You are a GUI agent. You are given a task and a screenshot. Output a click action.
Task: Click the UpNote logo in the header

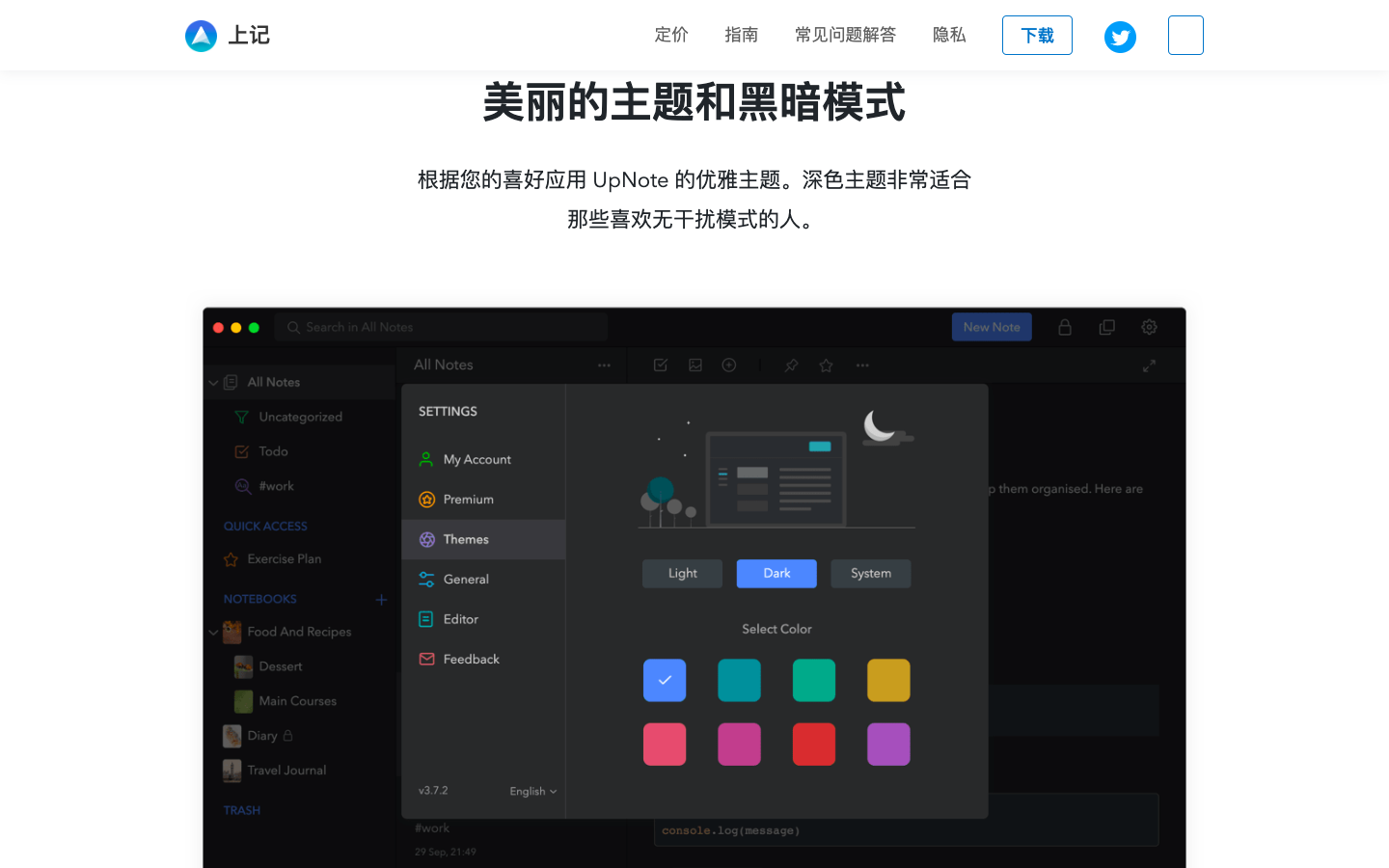201,36
